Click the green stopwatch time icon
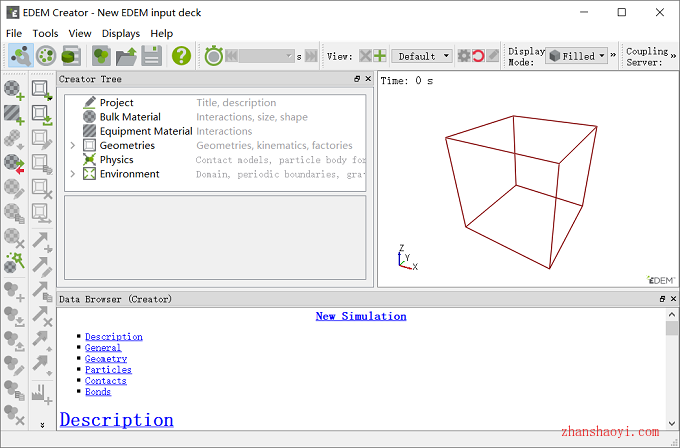This screenshot has height=448, width=680. click(213, 56)
